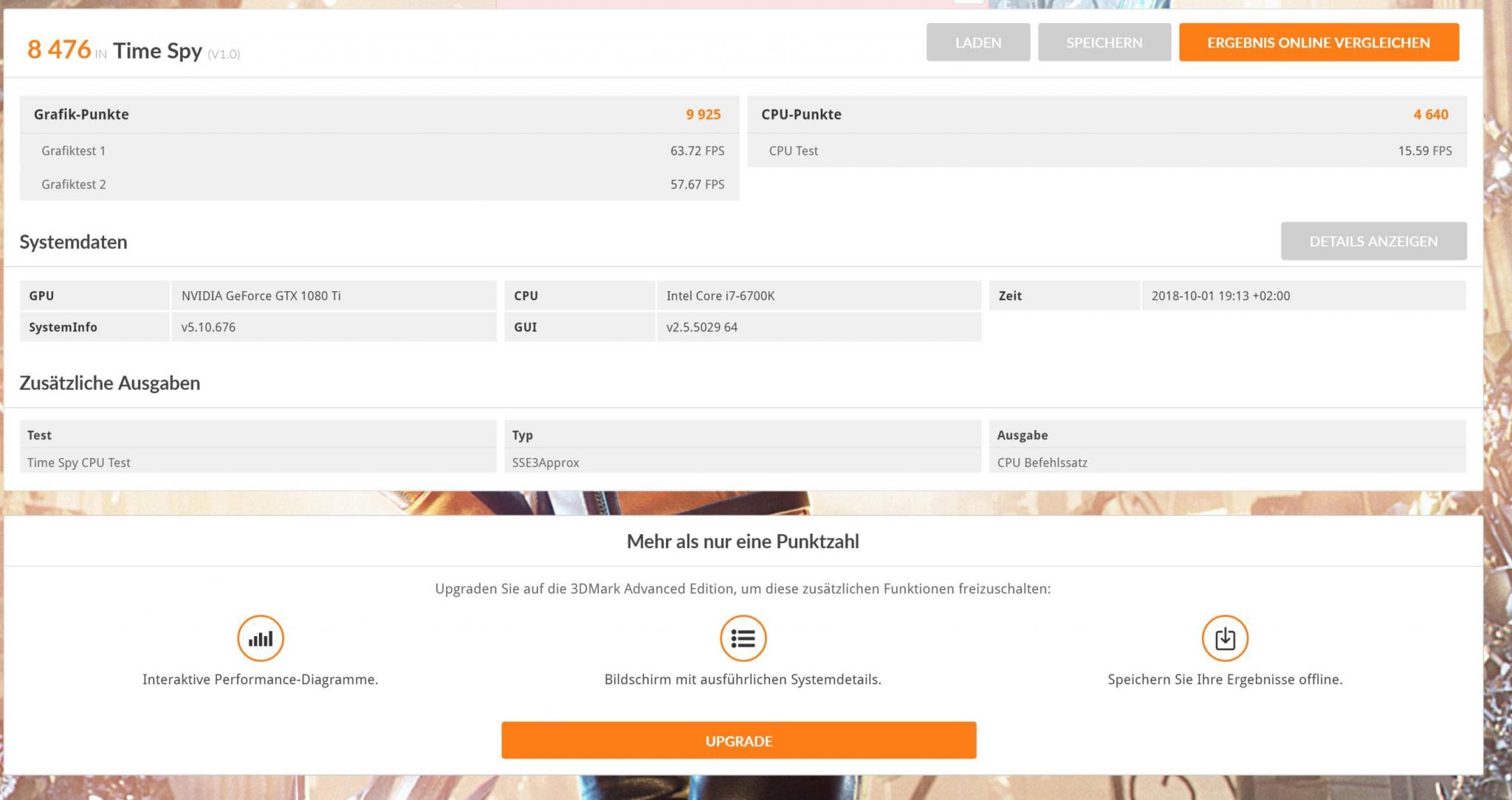Click the Typ column header

point(743,435)
